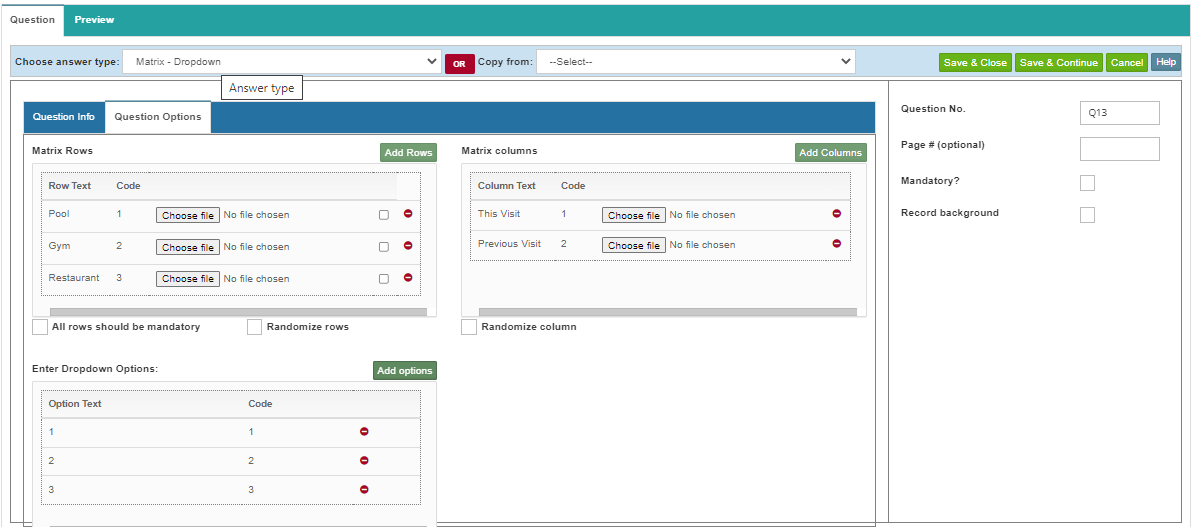This screenshot has height=527, width=1198.
Task: Click the Matrix Rows horizontal scrollbar
Action: (x=238, y=312)
